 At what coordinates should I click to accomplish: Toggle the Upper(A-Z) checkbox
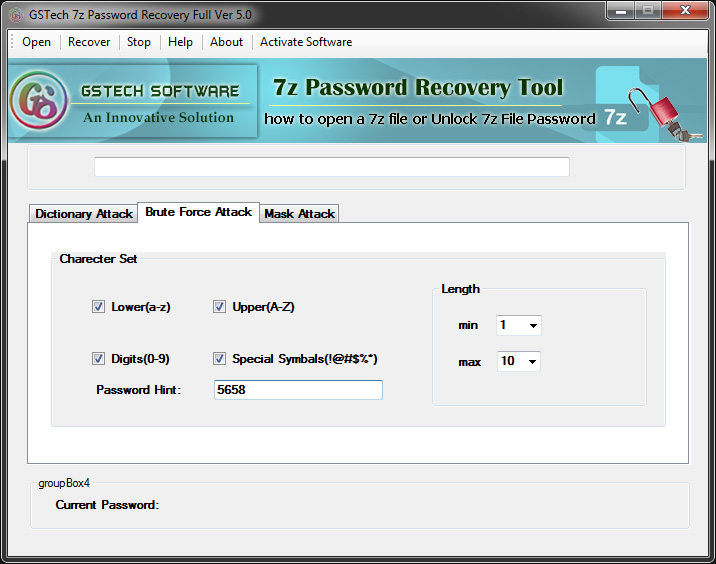coord(220,307)
